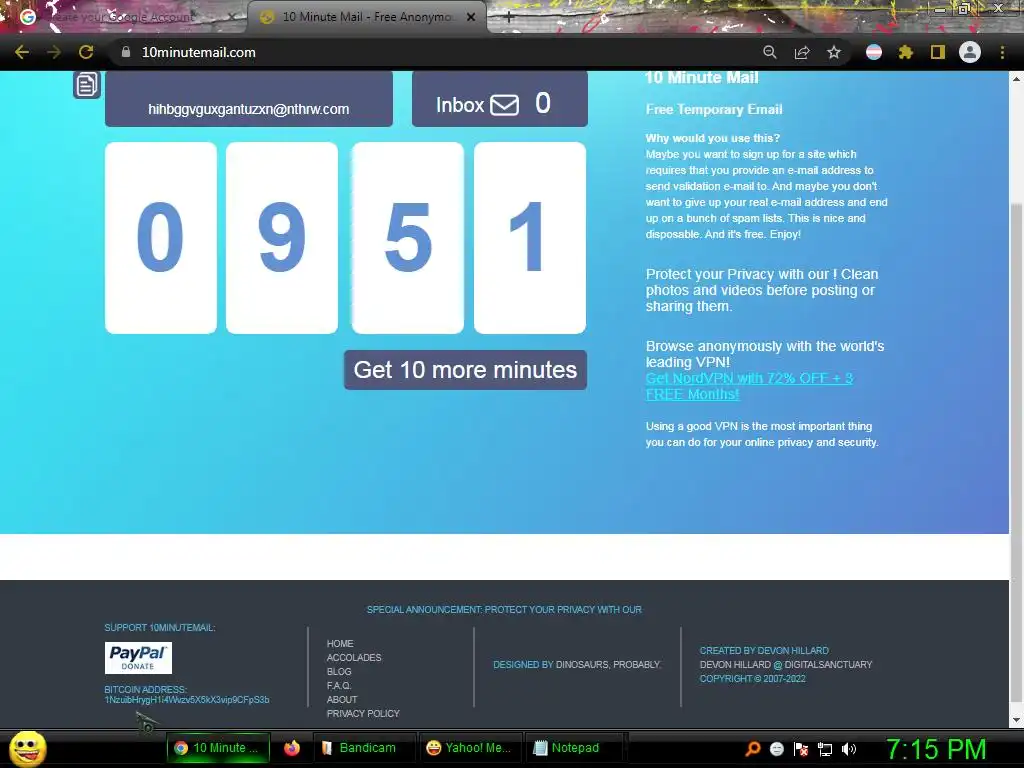1024x768 pixels.
Task: Click the zoom magnifier icon in address bar
Action: (x=770, y=52)
